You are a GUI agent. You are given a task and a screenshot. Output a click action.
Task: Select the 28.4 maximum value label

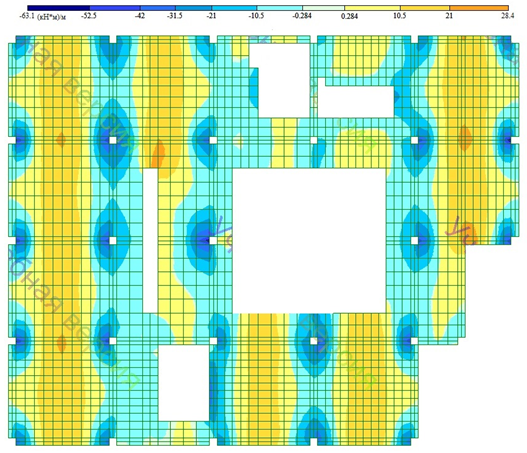click(x=508, y=16)
